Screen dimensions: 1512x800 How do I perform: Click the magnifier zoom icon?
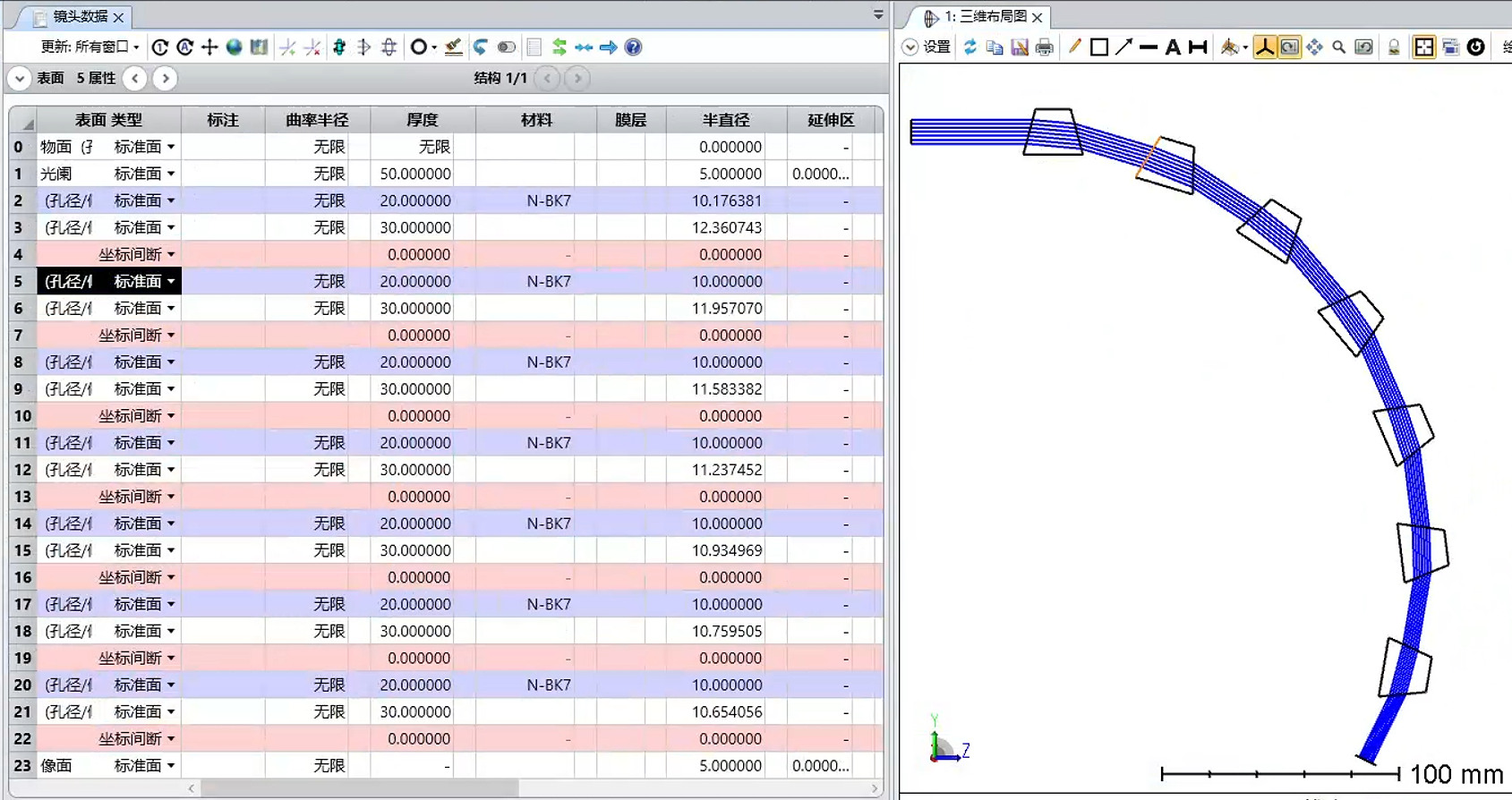1338,47
